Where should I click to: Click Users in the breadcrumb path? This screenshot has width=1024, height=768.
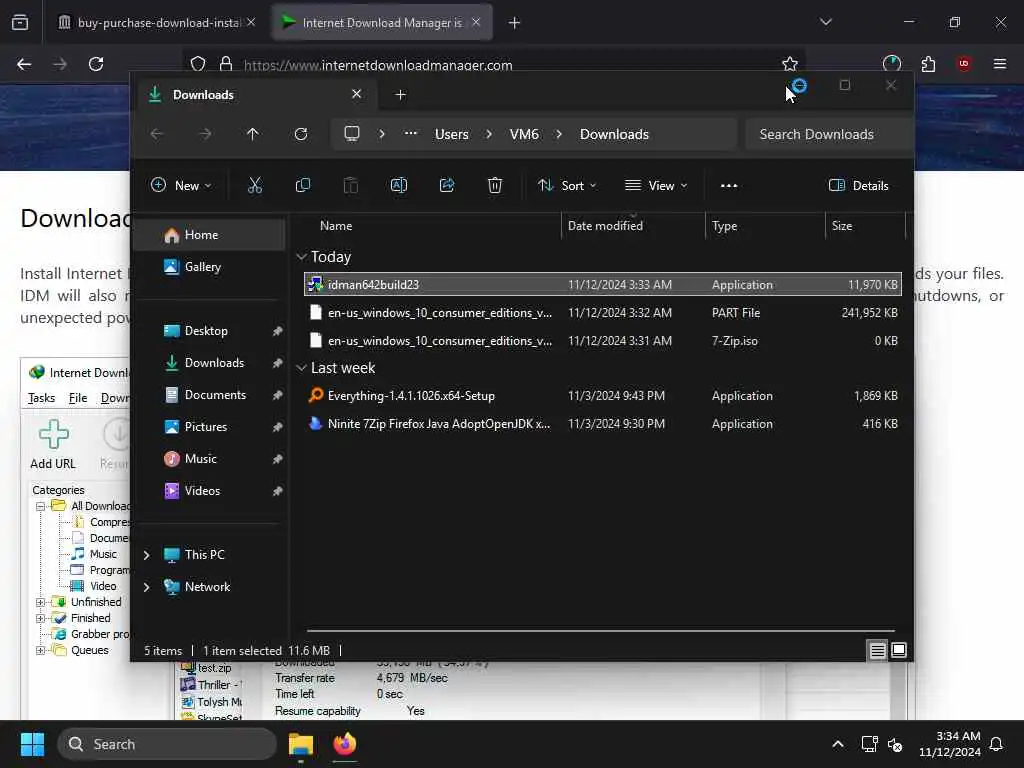point(452,134)
